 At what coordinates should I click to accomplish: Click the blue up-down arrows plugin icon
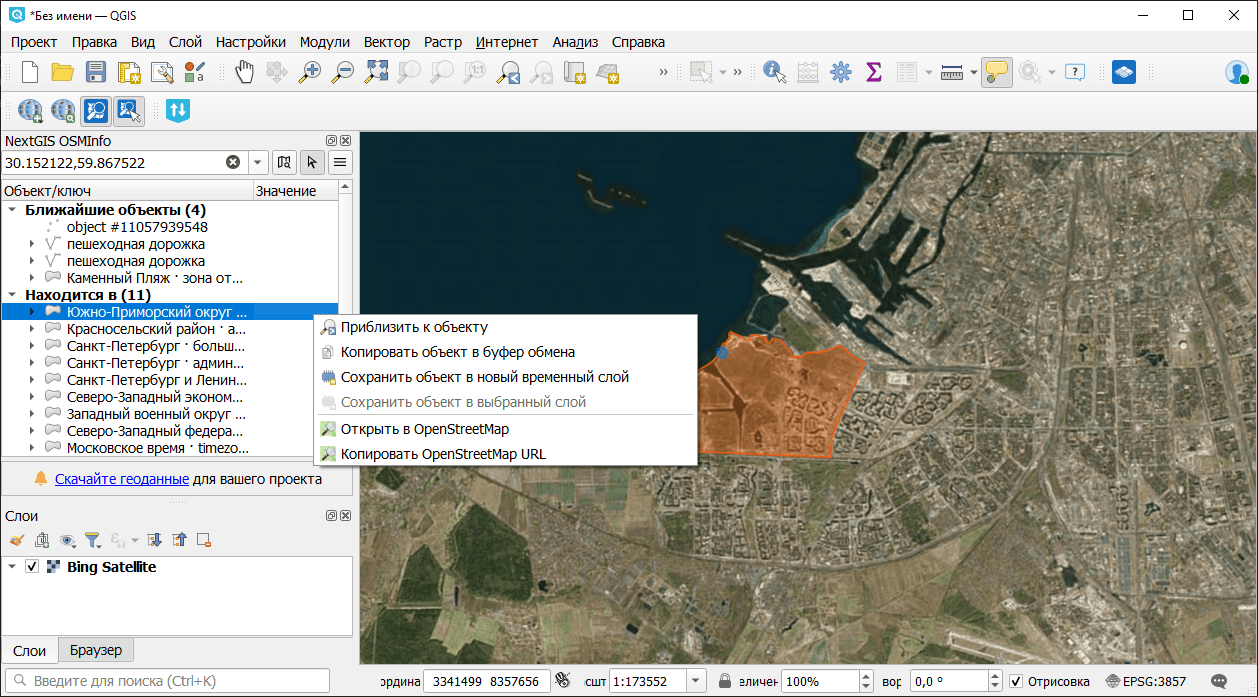click(177, 110)
